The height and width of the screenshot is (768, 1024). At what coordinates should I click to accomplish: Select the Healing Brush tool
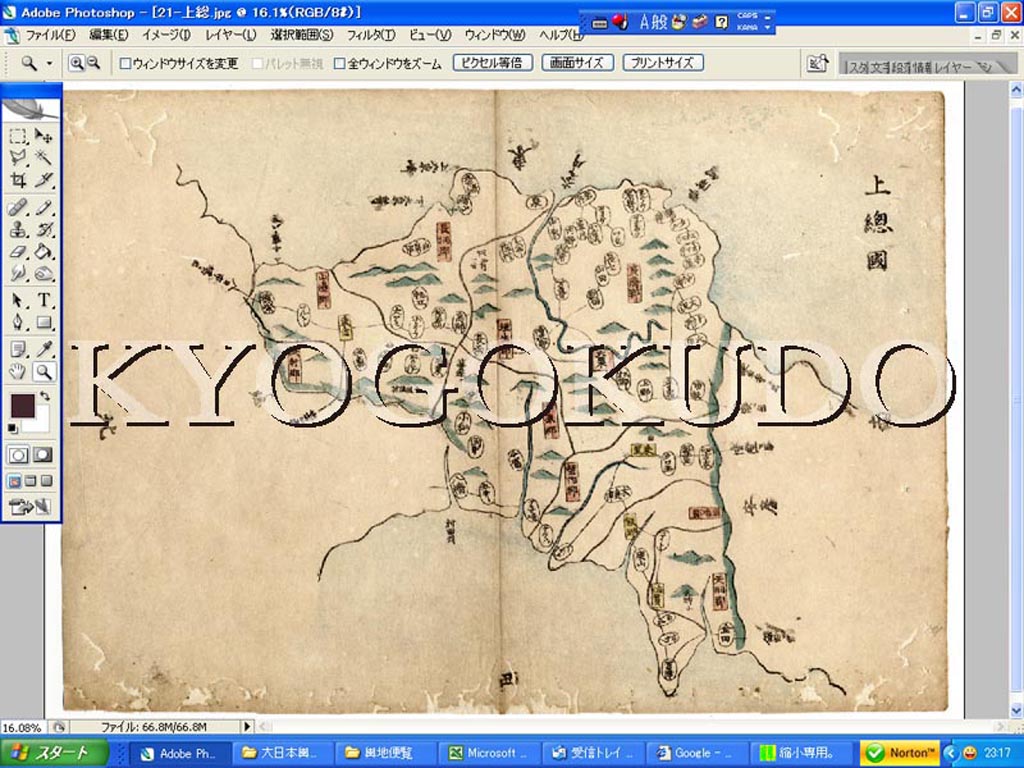tap(18, 208)
